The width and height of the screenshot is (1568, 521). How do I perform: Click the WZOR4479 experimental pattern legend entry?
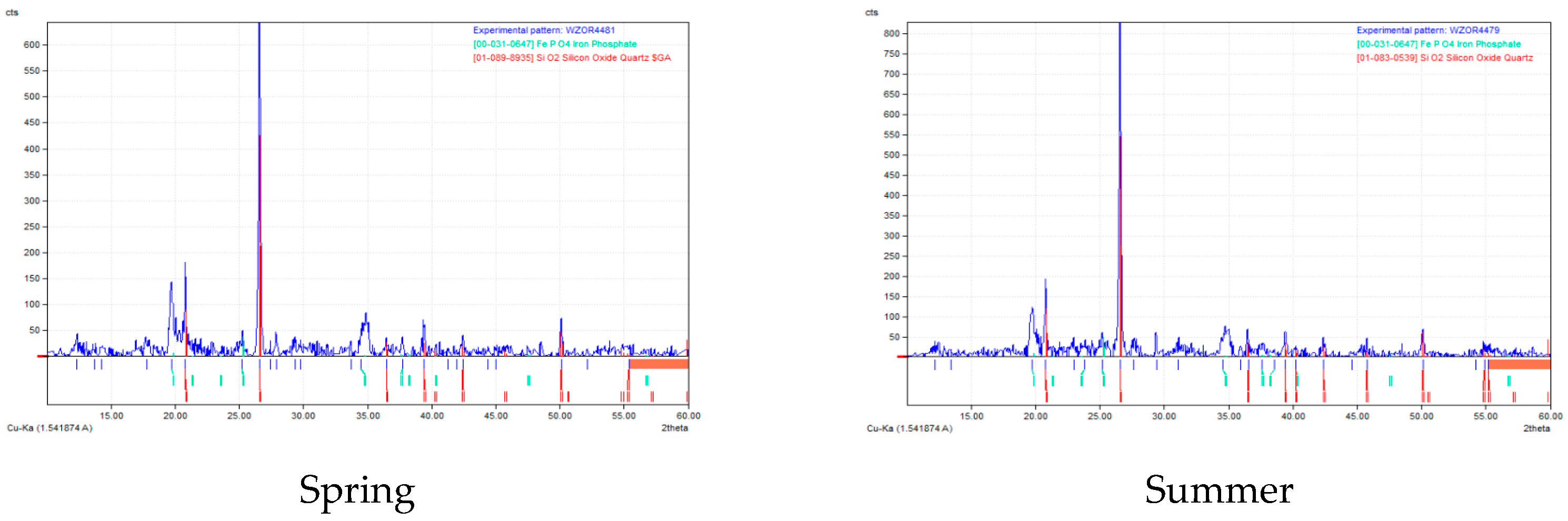[1427, 30]
